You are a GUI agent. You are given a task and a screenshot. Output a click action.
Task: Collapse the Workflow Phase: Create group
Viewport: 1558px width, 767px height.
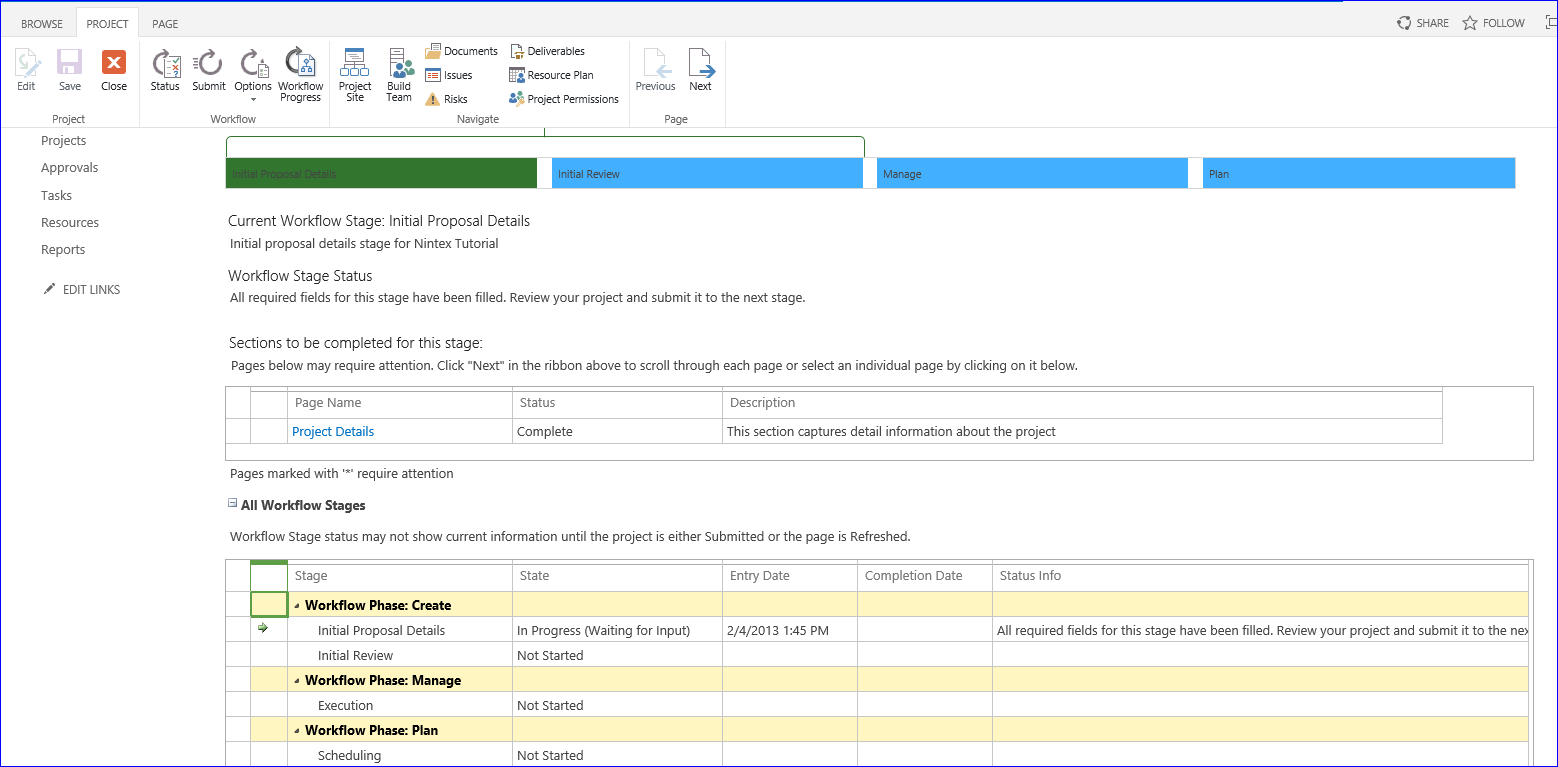(297, 605)
